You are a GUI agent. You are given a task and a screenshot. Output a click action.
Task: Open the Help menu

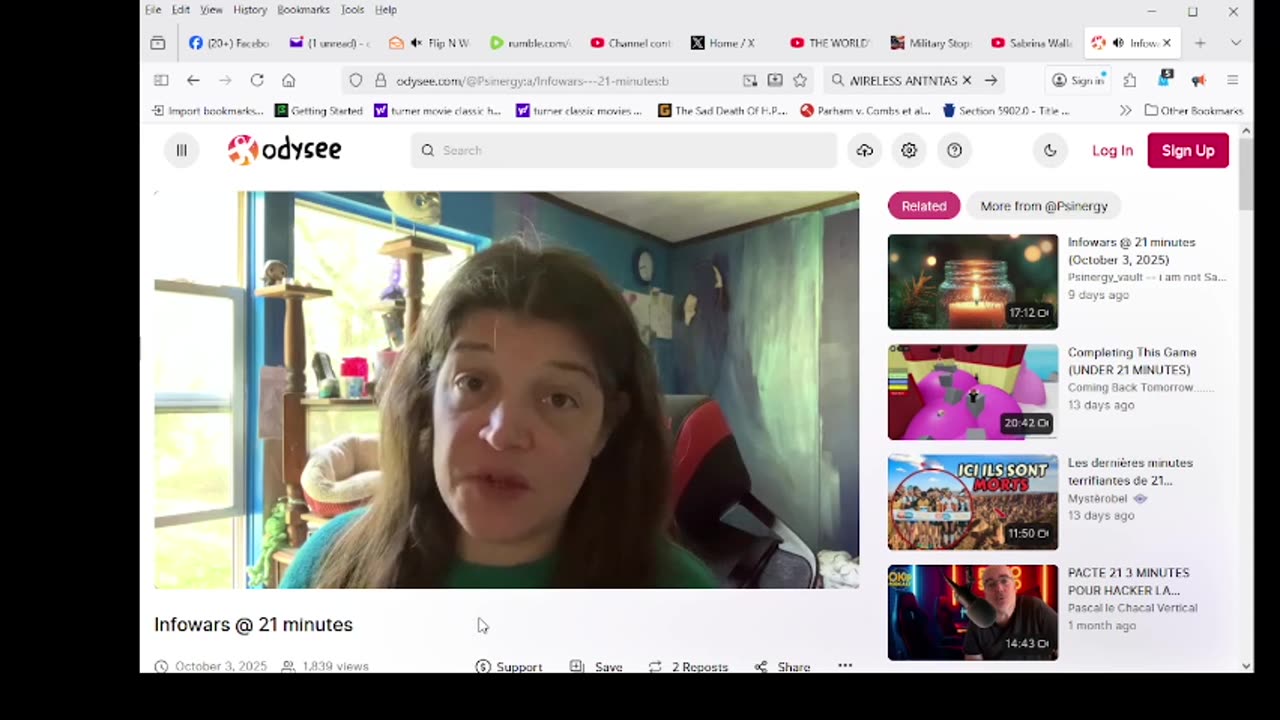click(x=386, y=9)
